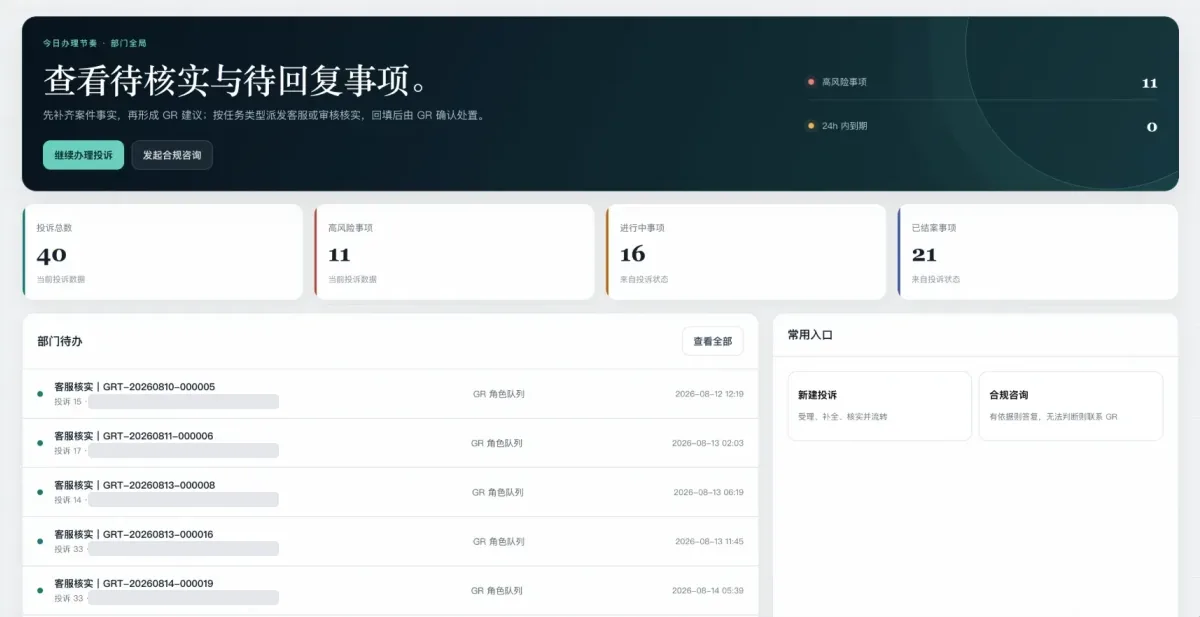Click the 部门待办 panel heading
Screen dimensions: 1200x617
60,341
